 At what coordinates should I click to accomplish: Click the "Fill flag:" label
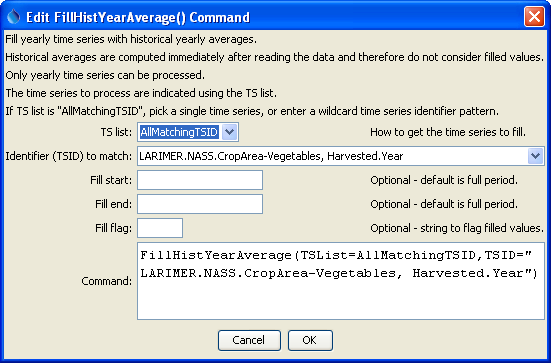point(114,228)
